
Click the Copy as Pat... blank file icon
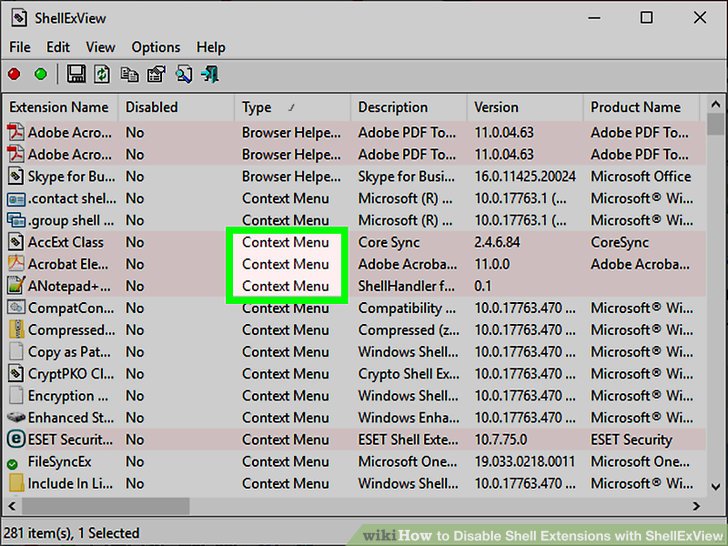coord(16,351)
